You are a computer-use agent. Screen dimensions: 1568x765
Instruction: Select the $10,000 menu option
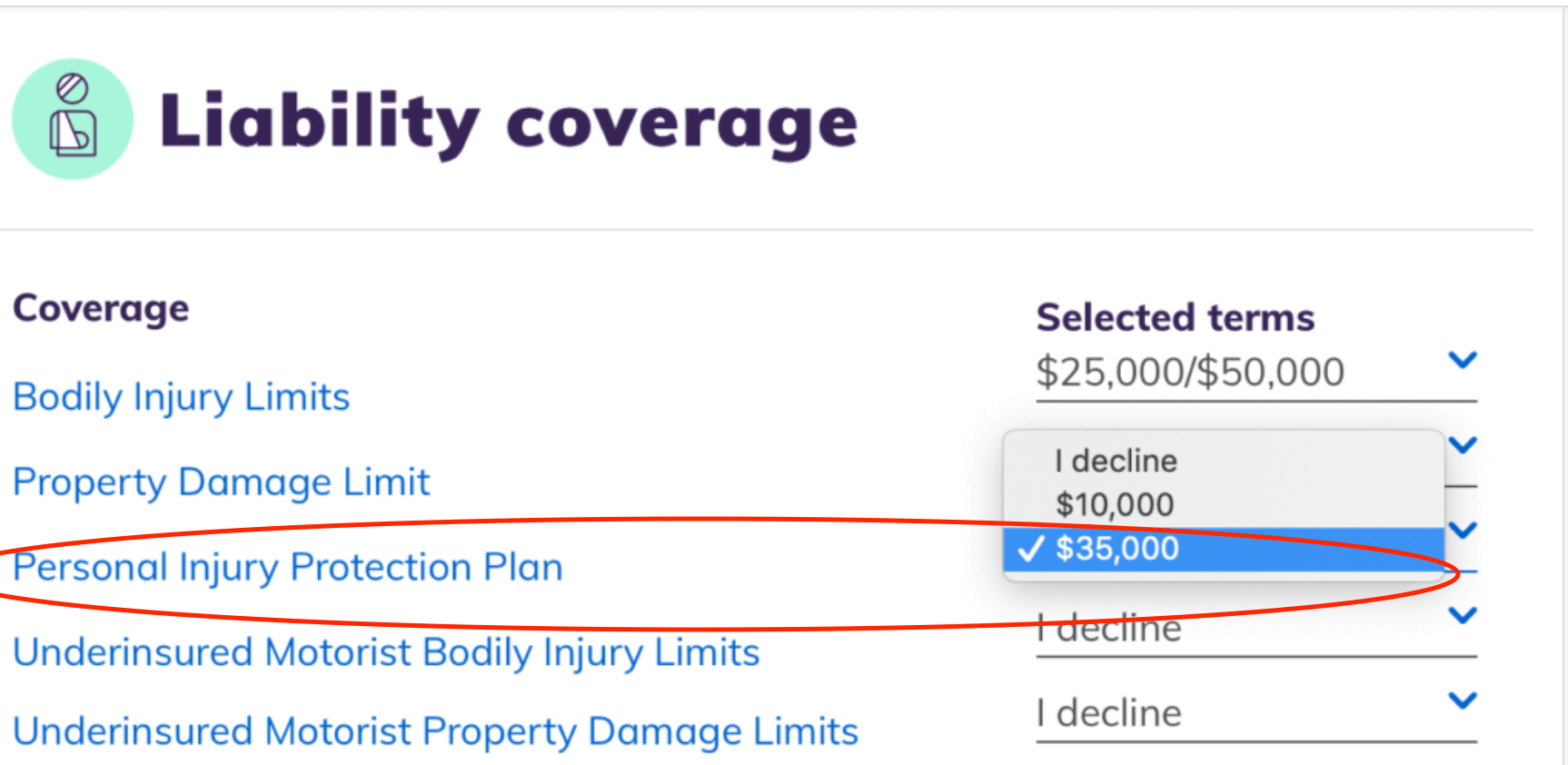tap(1115, 504)
